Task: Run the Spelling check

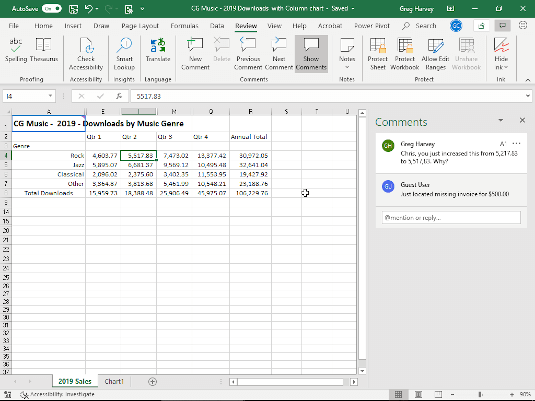Action: pos(16,51)
